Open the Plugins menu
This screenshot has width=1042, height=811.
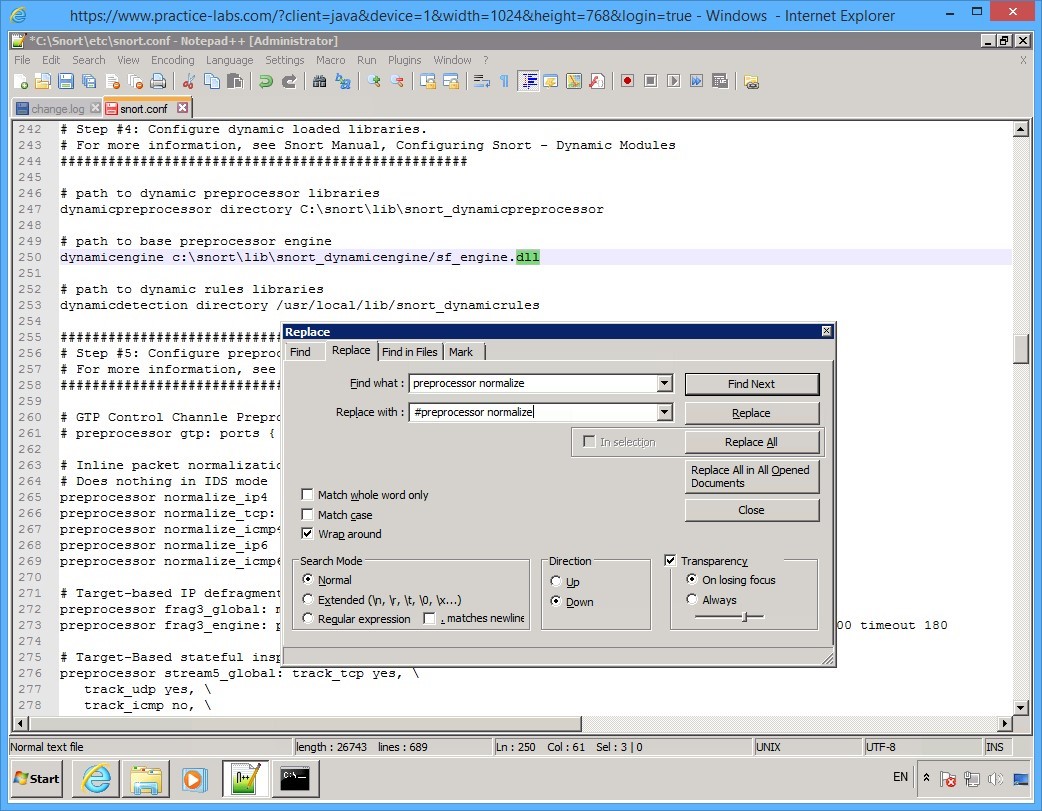click(x=404, y=60)
